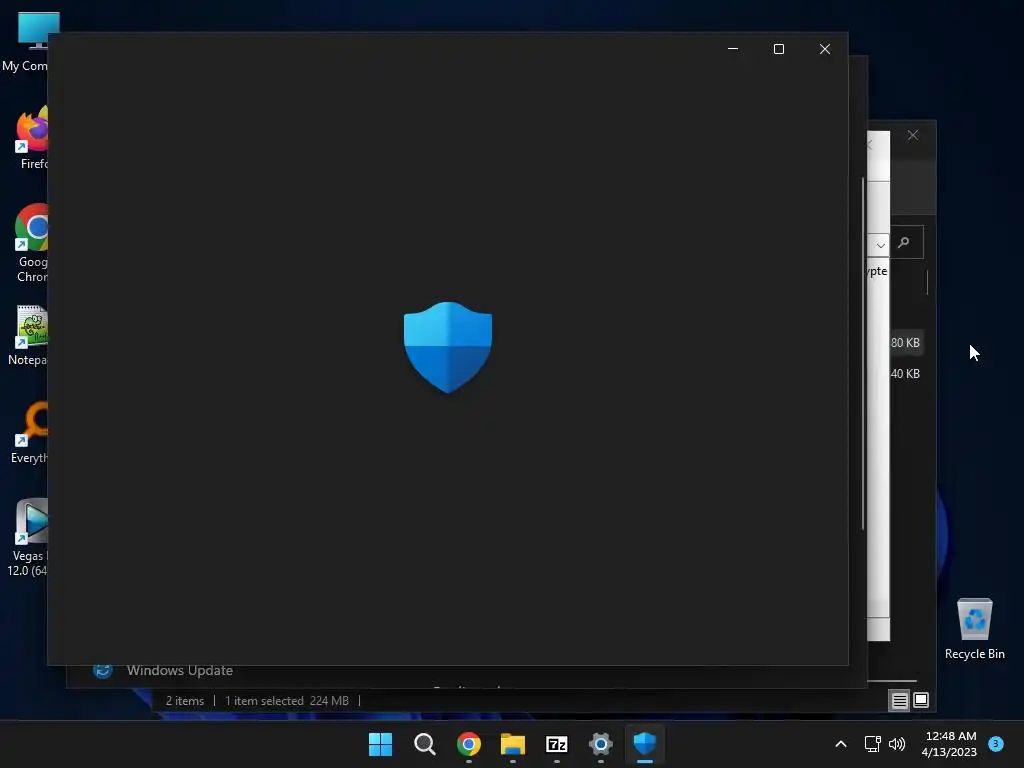Screen dimensions: 1024x768
Task: Show hidden tray icons chevron
Action: (841, 744)
